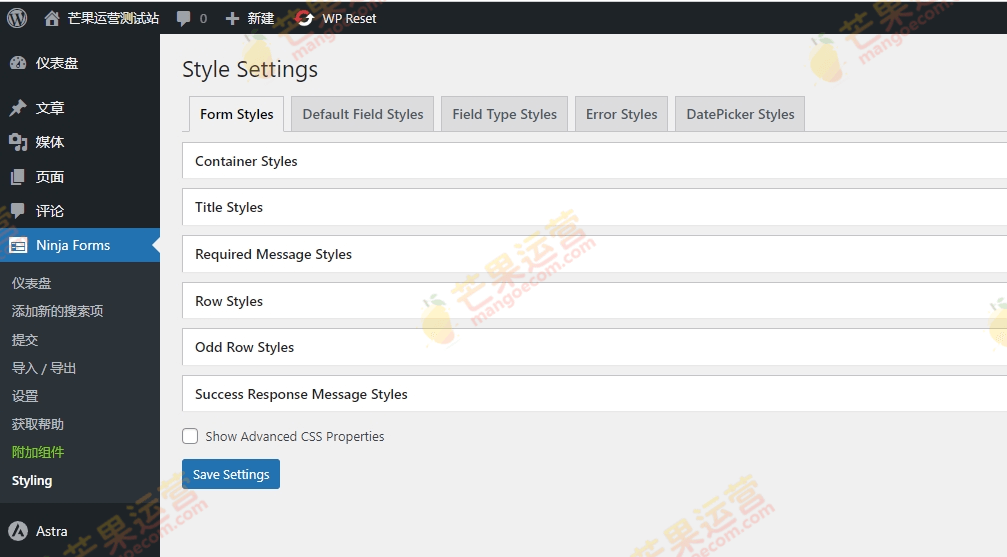This screenshot has height=557, width=1007.
Task: Open the Field Type Styles tab
Action: [504, 114]
